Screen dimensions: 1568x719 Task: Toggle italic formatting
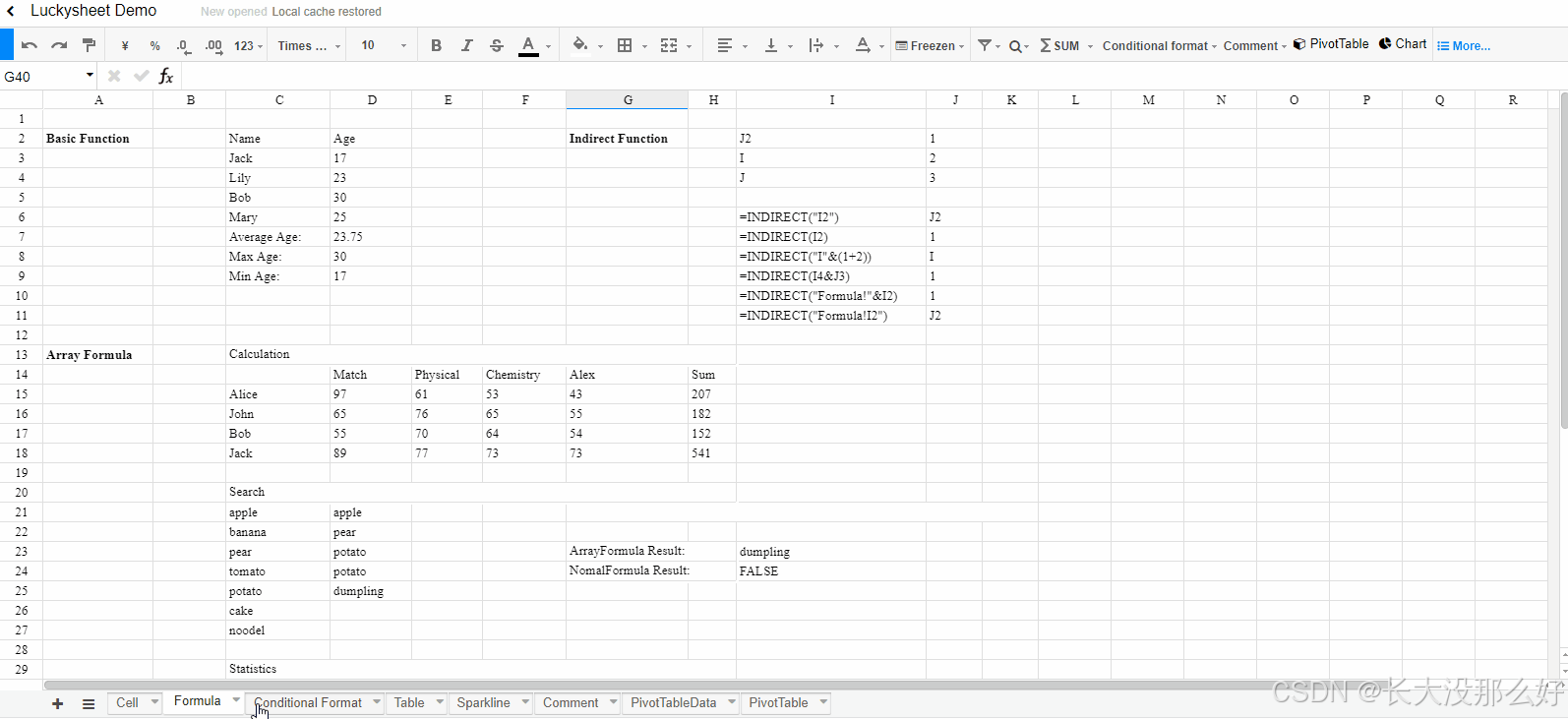click(466, 45)
